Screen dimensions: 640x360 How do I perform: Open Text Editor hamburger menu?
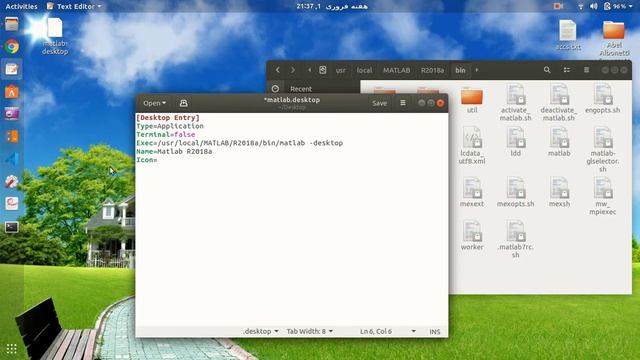[403, 103]
